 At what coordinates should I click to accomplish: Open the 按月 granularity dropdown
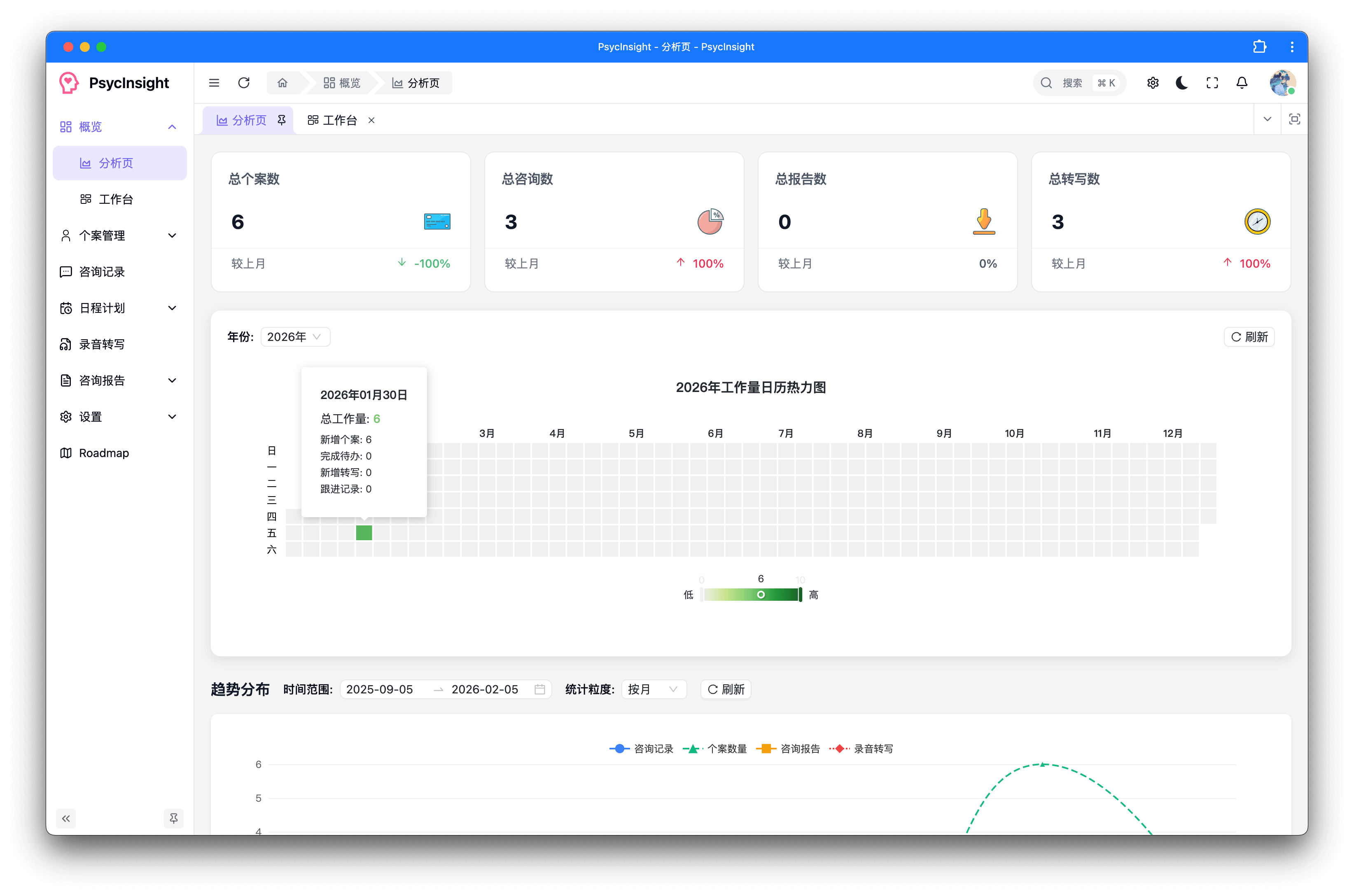tap(653, 690)
